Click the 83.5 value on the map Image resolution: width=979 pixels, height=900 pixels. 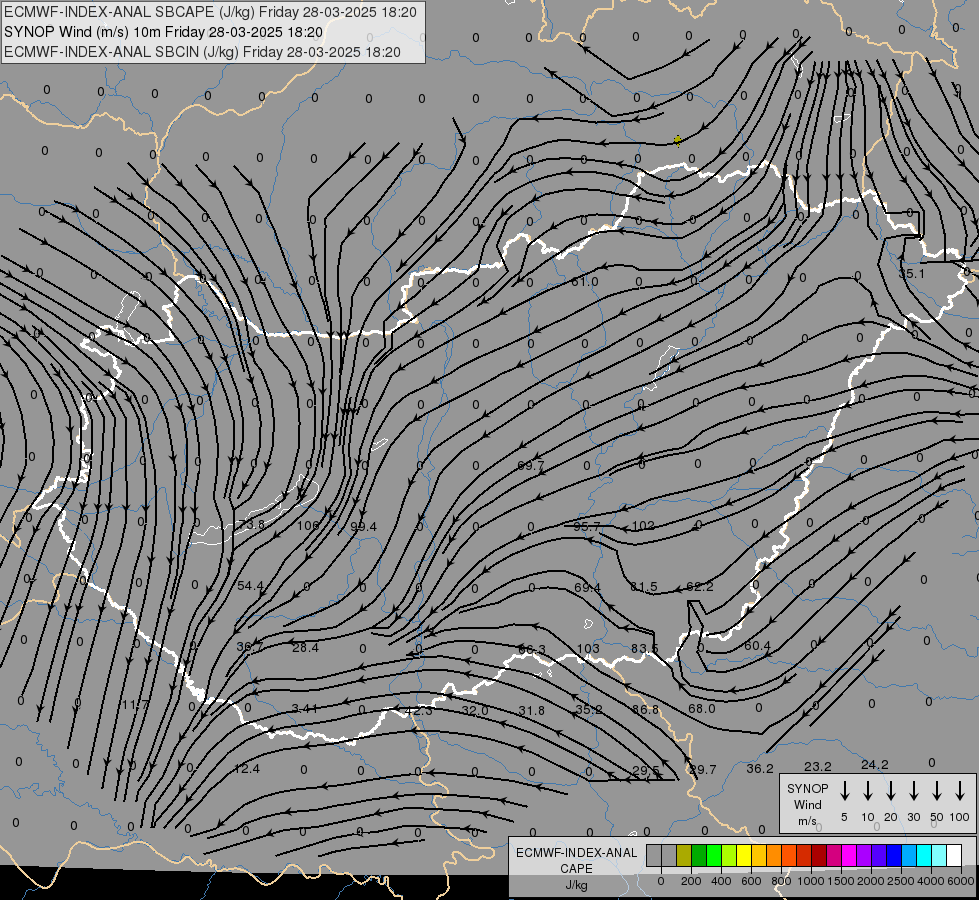click(x=644, y=648)
